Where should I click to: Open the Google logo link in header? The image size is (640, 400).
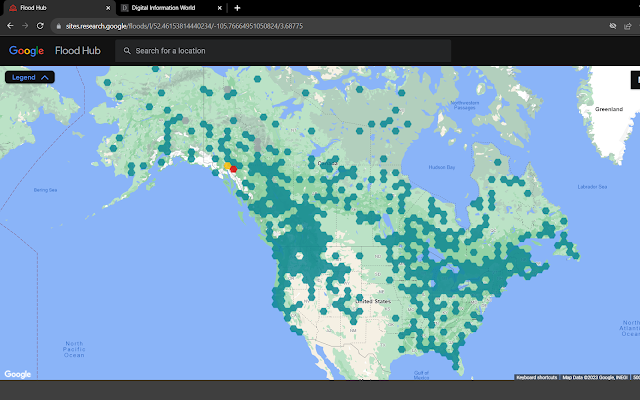[27, 51]
